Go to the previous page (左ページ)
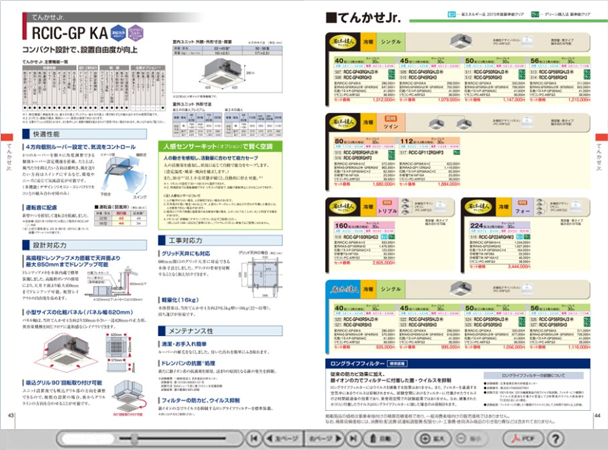This screenshot has width=608, height=450. [282, 438]
